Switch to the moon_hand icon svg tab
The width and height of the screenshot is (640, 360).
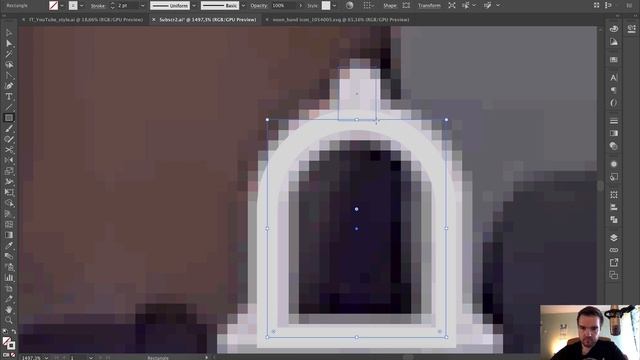point(341,20)
